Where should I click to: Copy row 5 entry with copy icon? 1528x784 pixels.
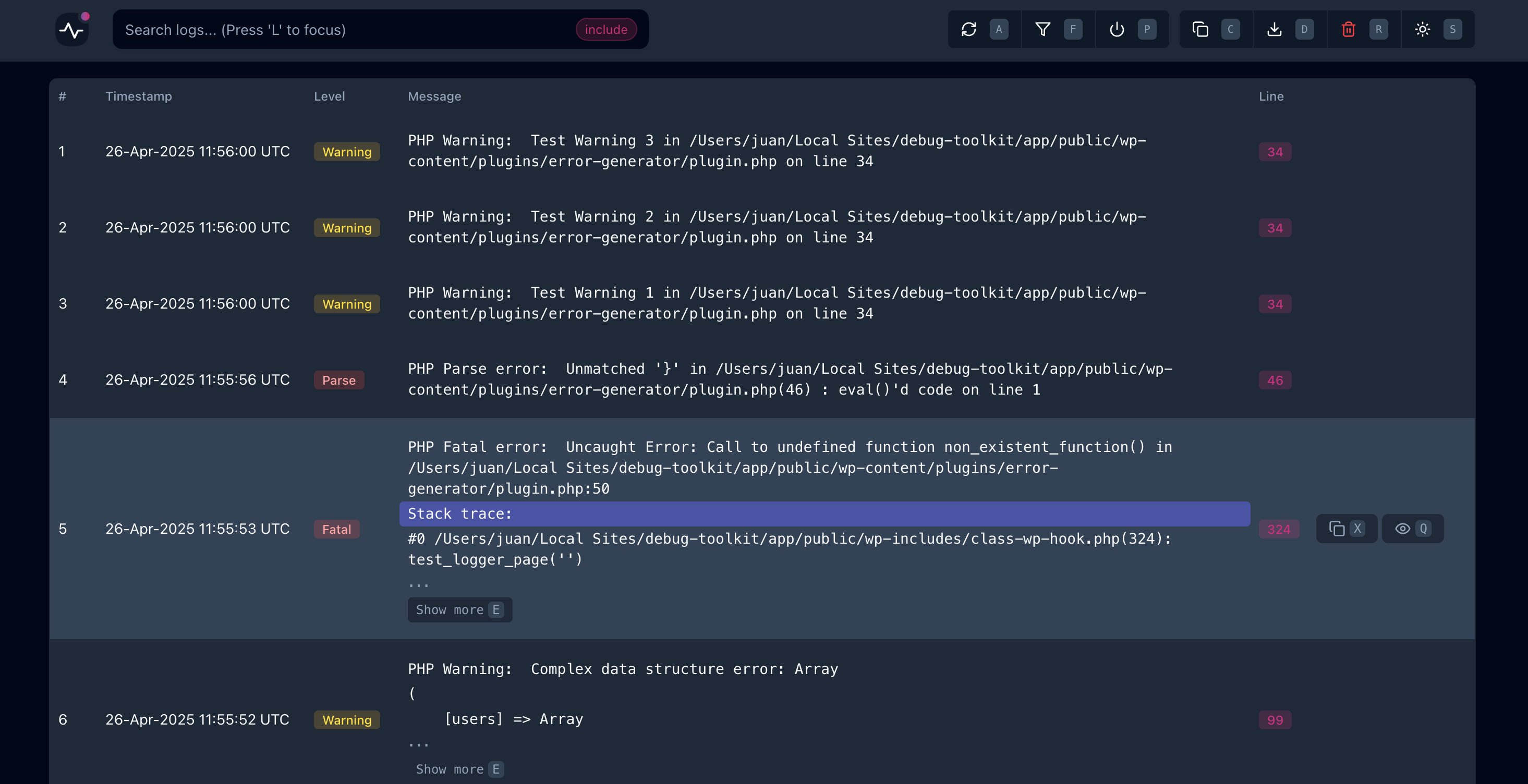(x=1337, y=529)
